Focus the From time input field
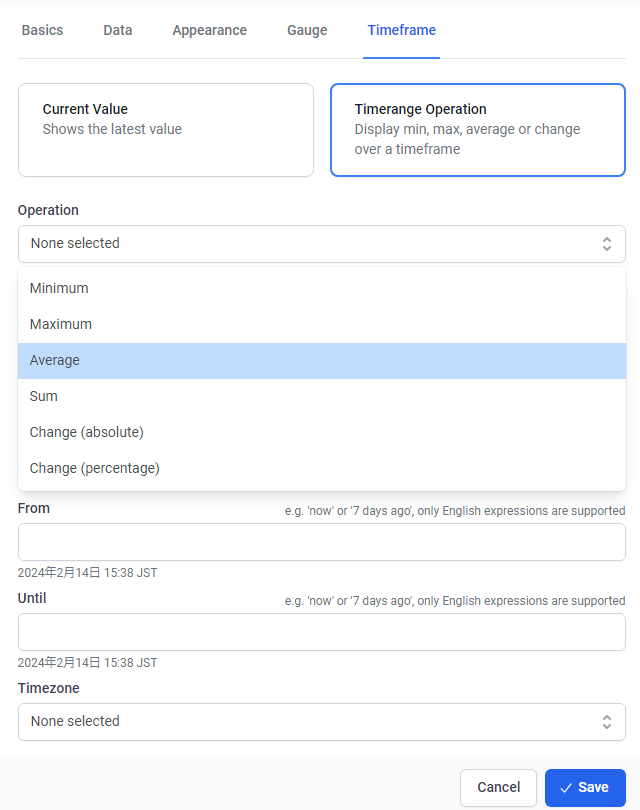 click(x=322, y=542)
